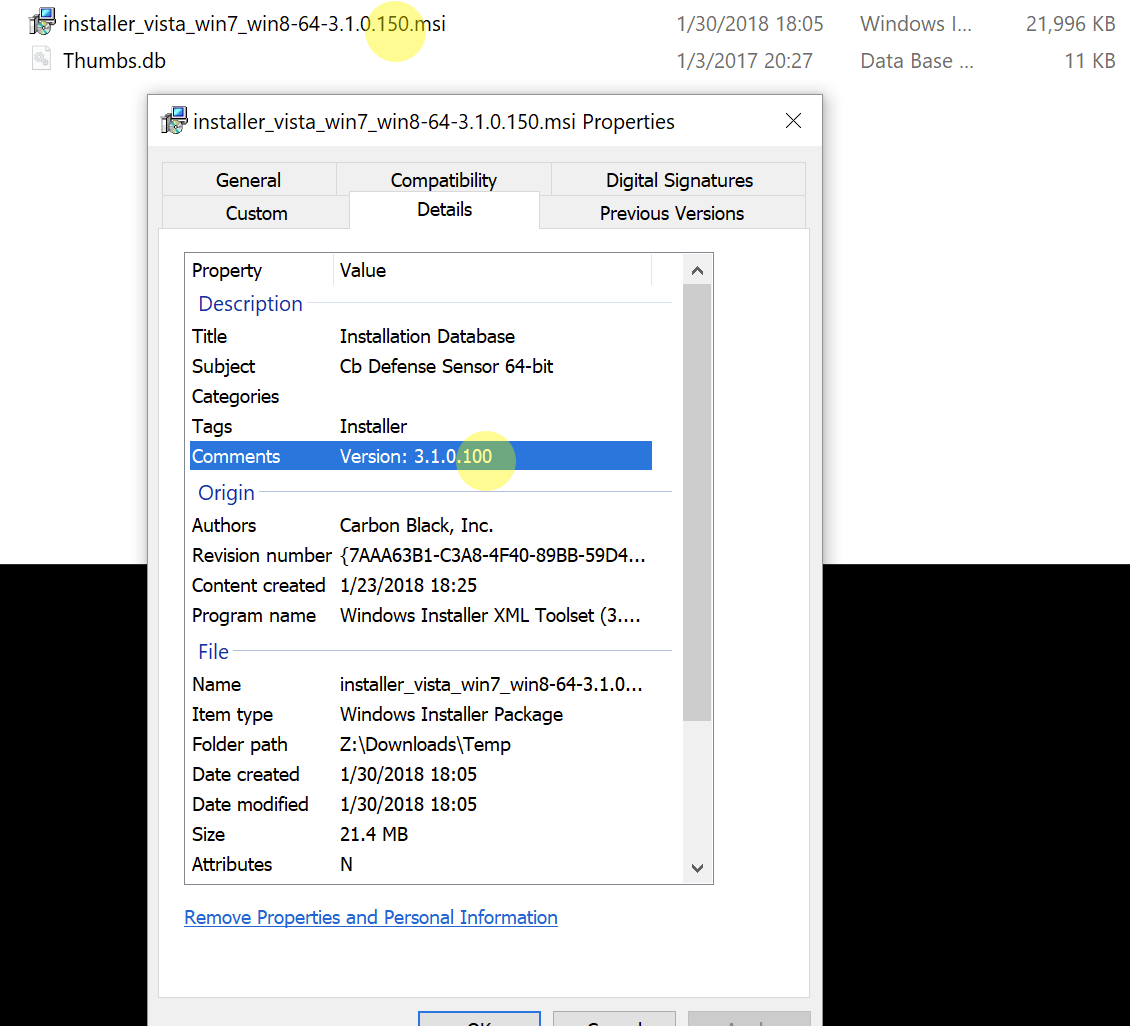Click the Thumbs.db file icon

coord(42,58)
